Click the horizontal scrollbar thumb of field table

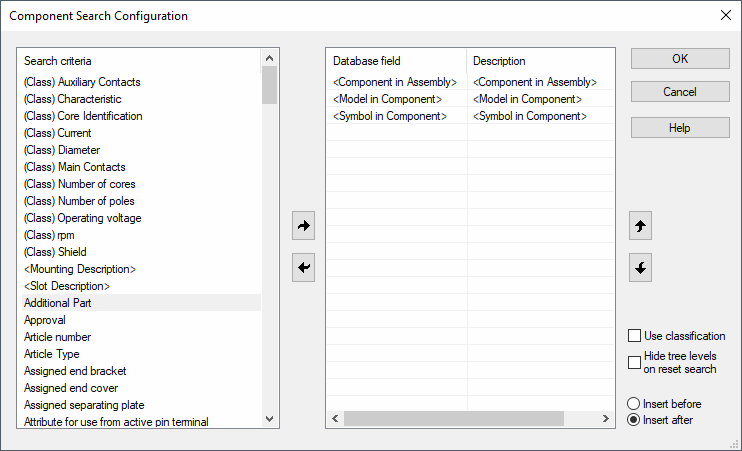(x=454, y=418)
